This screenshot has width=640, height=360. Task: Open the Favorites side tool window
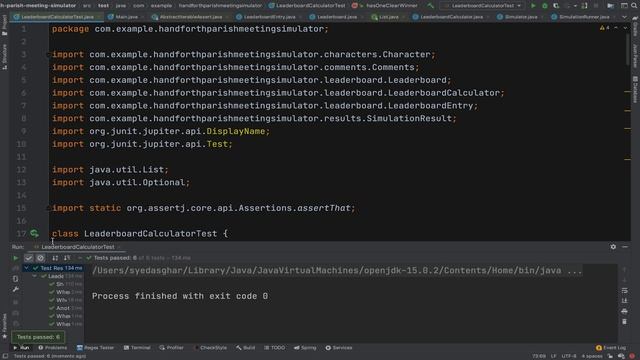4,326
